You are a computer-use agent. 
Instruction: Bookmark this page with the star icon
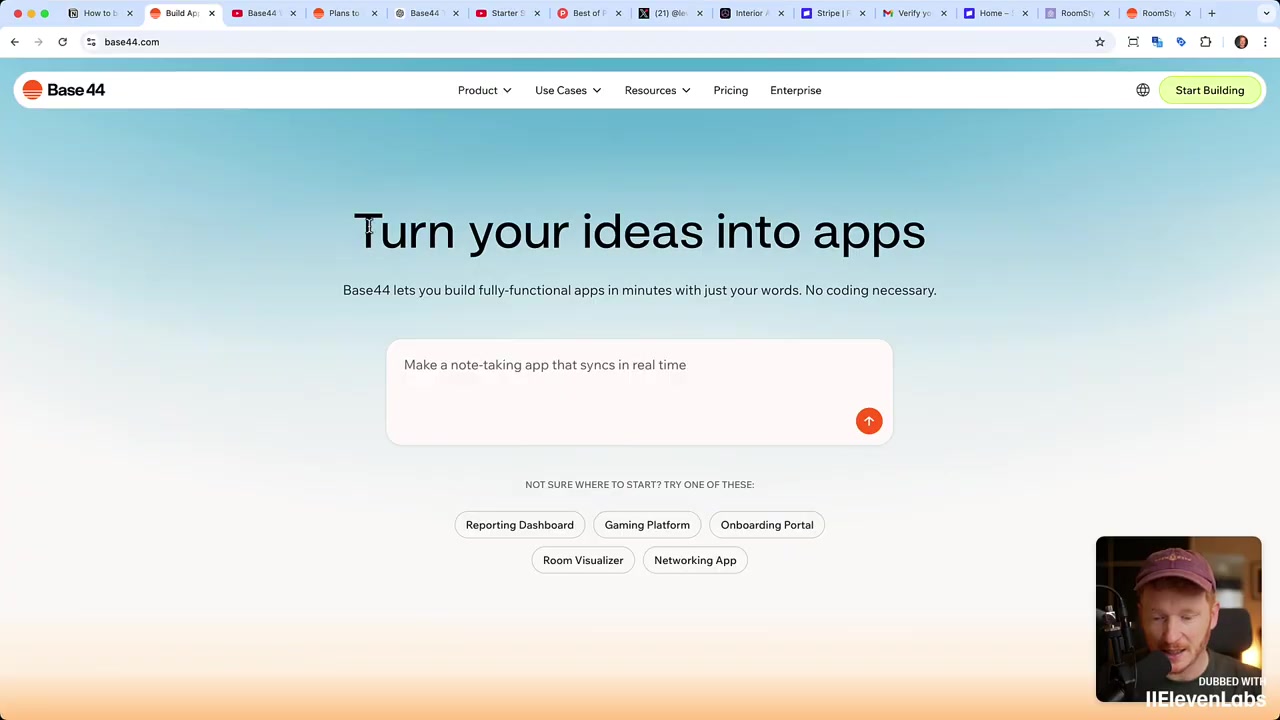coord(1100,42)
